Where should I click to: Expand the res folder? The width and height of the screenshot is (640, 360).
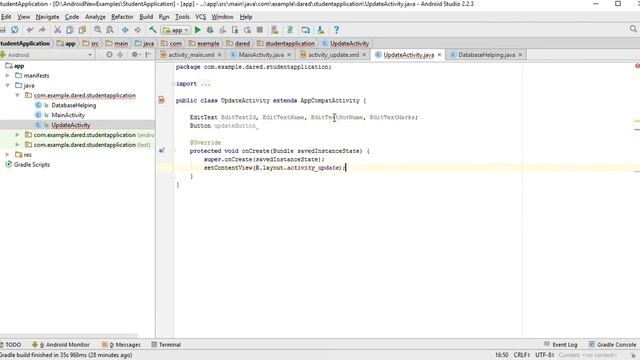coord(7,155)
